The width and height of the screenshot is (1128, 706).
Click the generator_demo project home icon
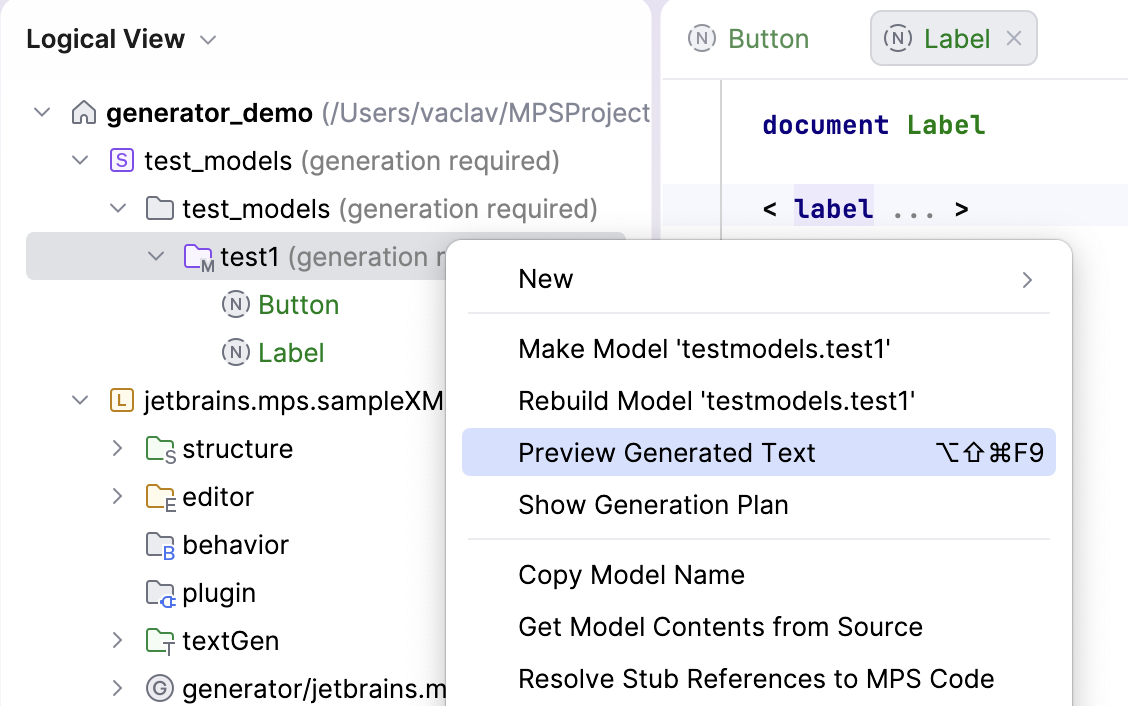click(x=84, y=113)
